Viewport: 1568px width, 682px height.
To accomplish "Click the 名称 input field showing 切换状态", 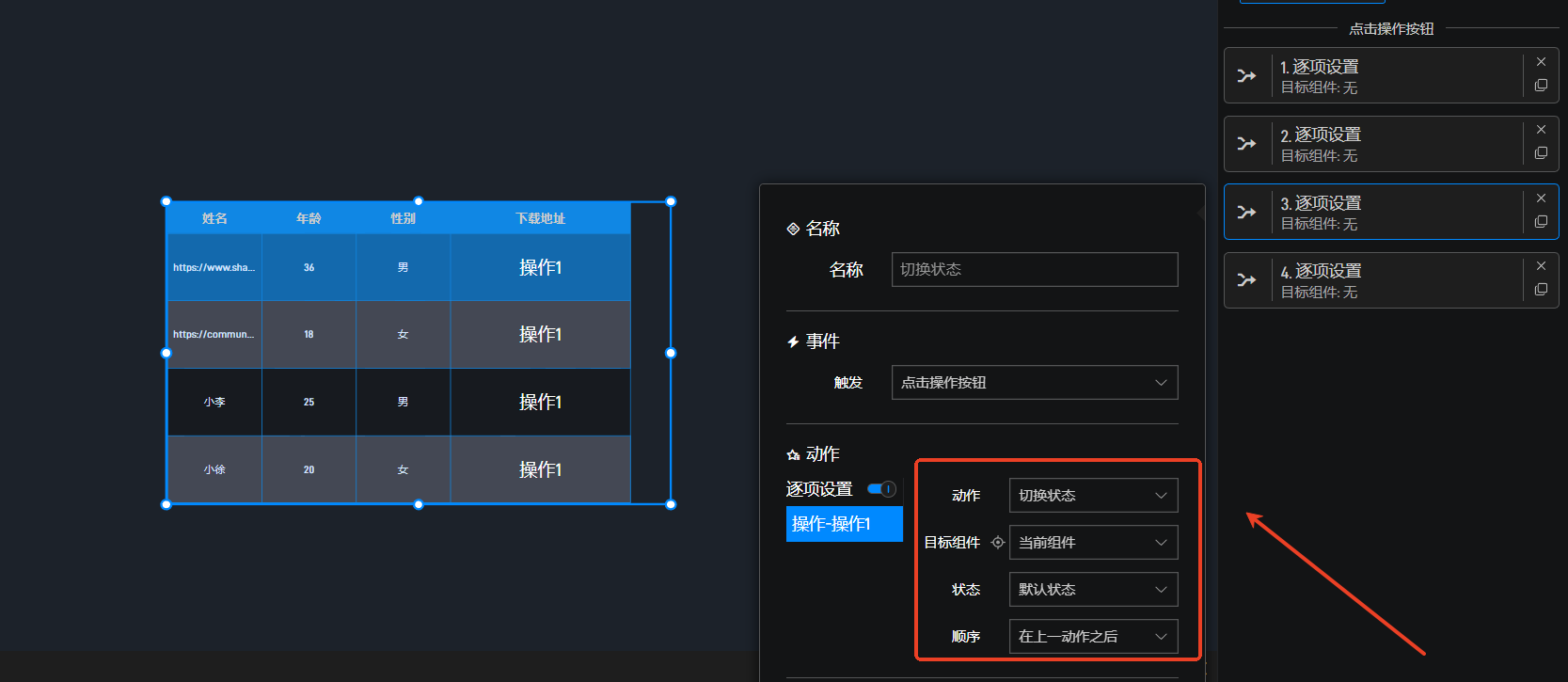I will tap(1034, 270).
